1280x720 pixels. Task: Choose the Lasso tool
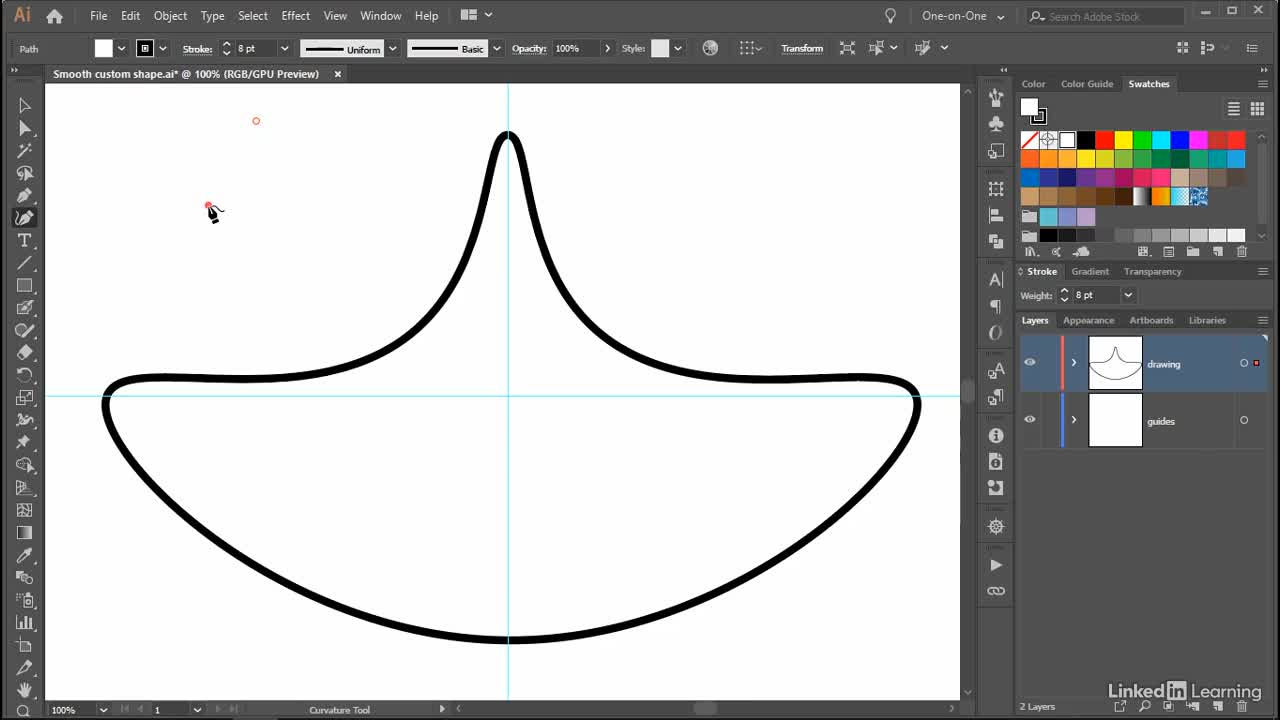(24, 173)
